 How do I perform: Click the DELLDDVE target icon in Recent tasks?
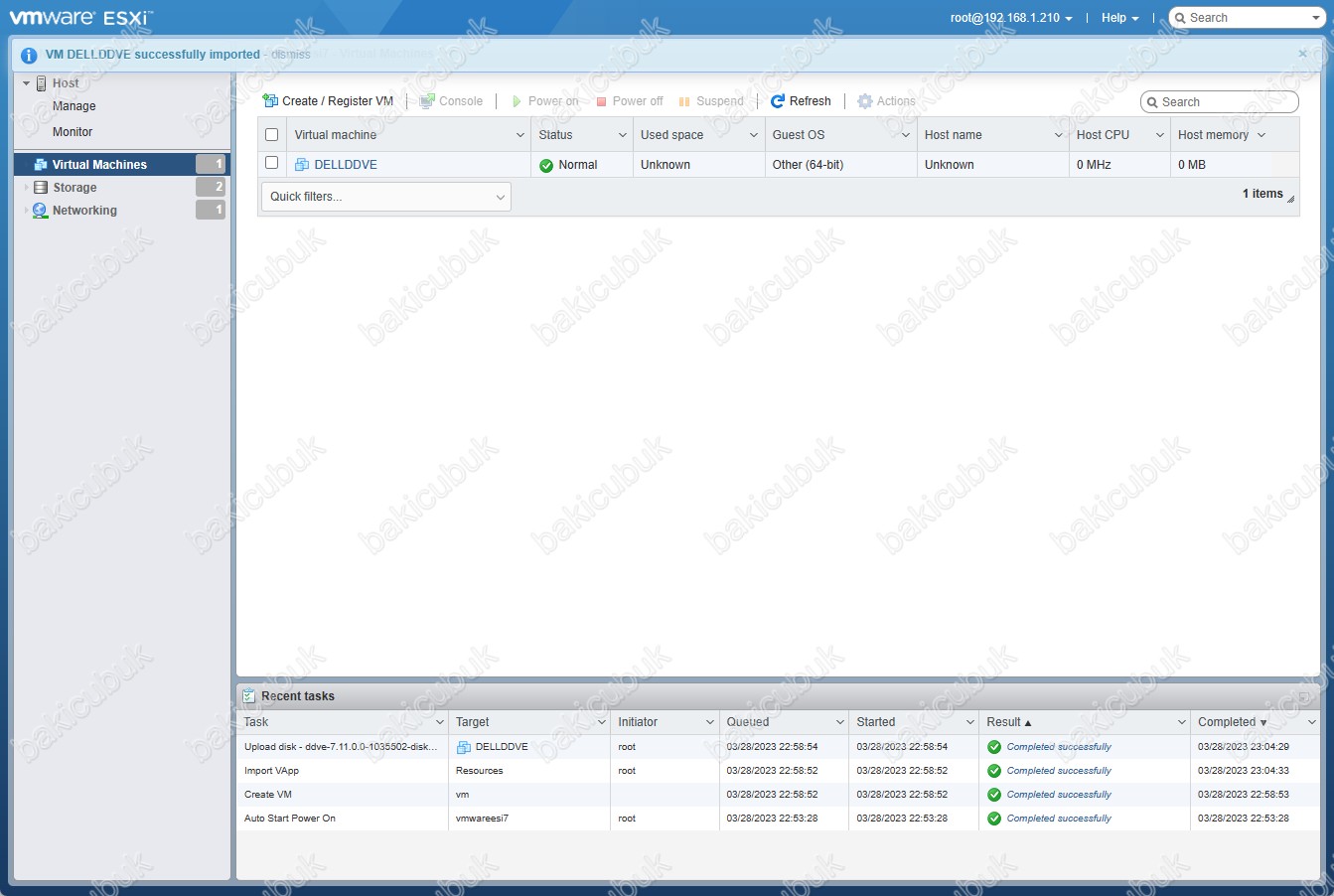[x=464, y=747]
